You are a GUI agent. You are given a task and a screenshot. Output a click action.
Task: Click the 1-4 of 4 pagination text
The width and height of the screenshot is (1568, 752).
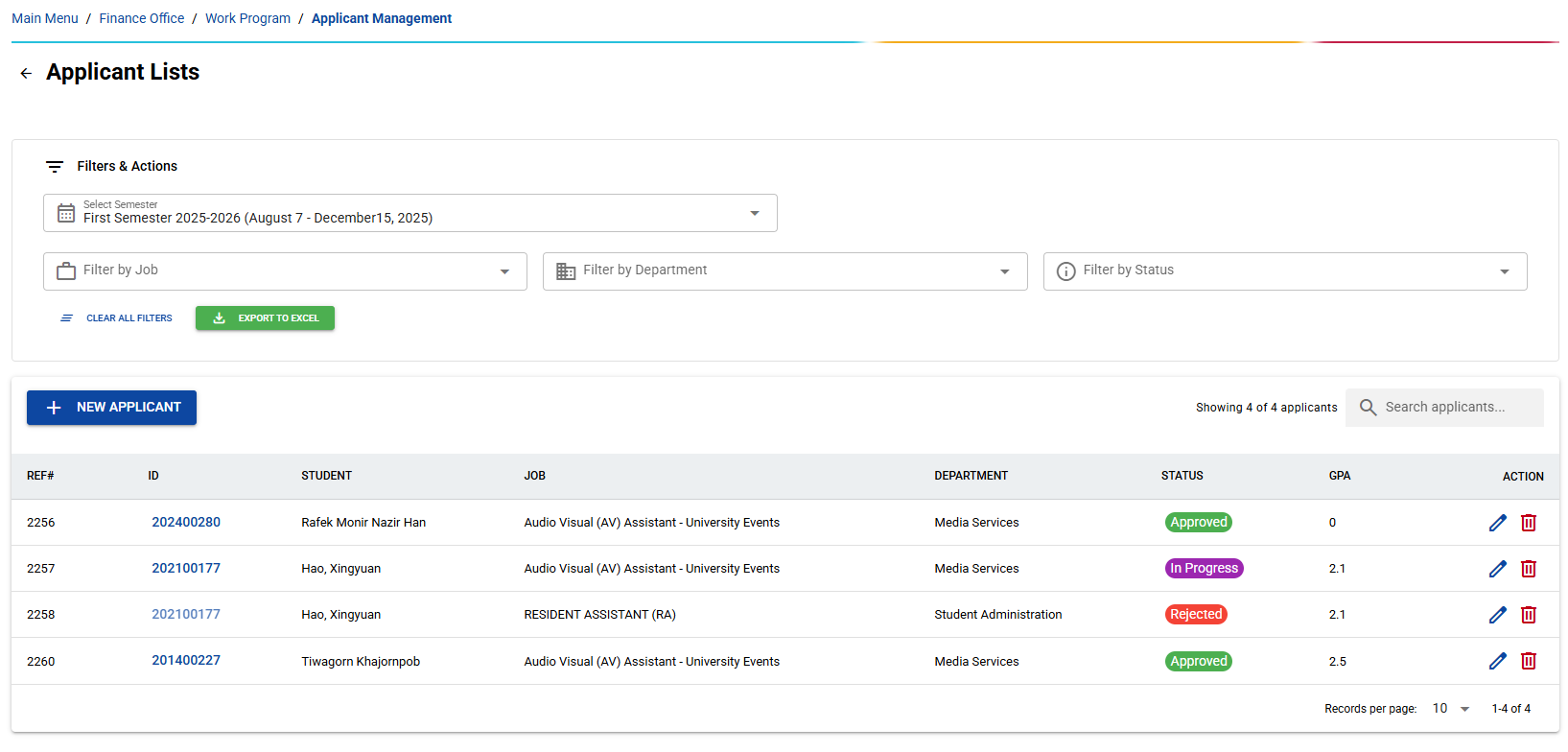pyautogui.click(x=1510, y=709)
